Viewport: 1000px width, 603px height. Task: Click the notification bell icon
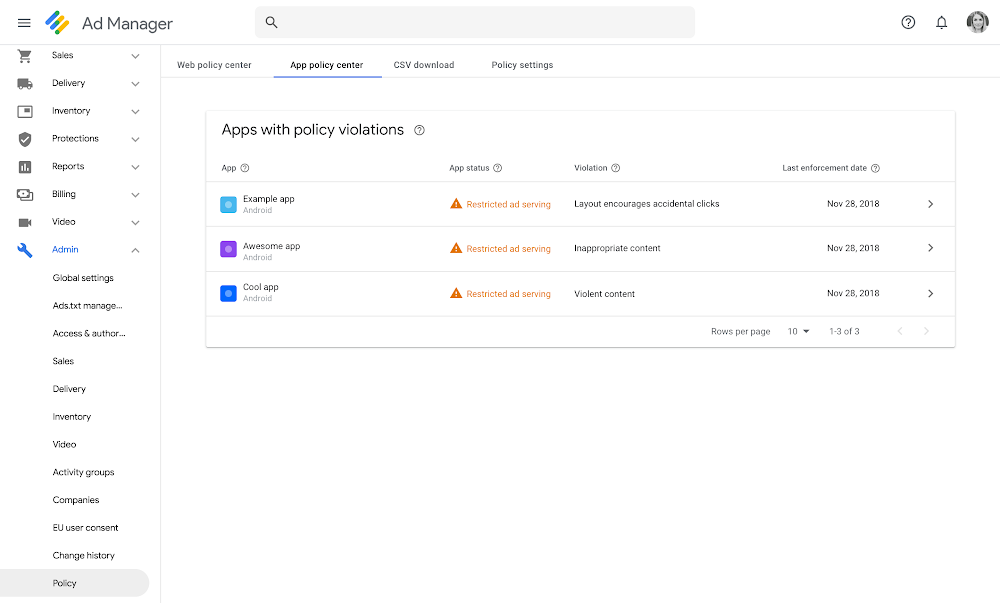[x=941, y=22]
